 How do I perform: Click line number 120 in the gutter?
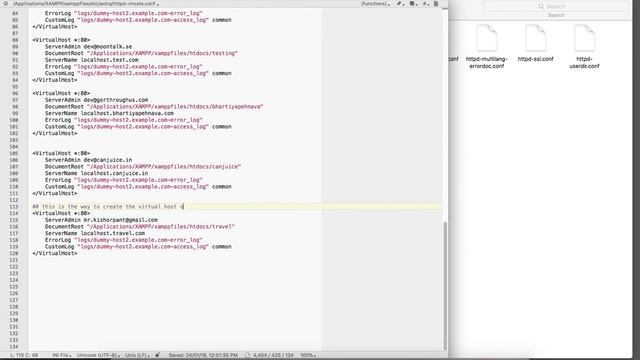(13, 253)
